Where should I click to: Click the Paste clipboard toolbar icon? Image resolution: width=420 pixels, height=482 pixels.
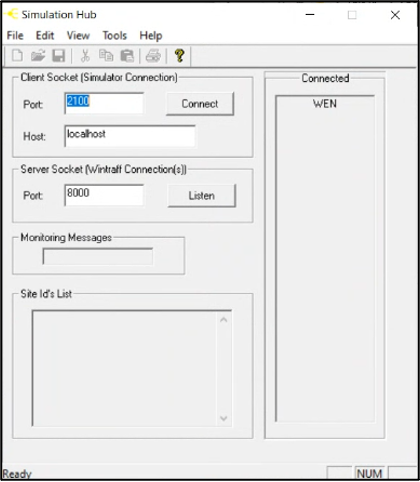coord(127,56)
